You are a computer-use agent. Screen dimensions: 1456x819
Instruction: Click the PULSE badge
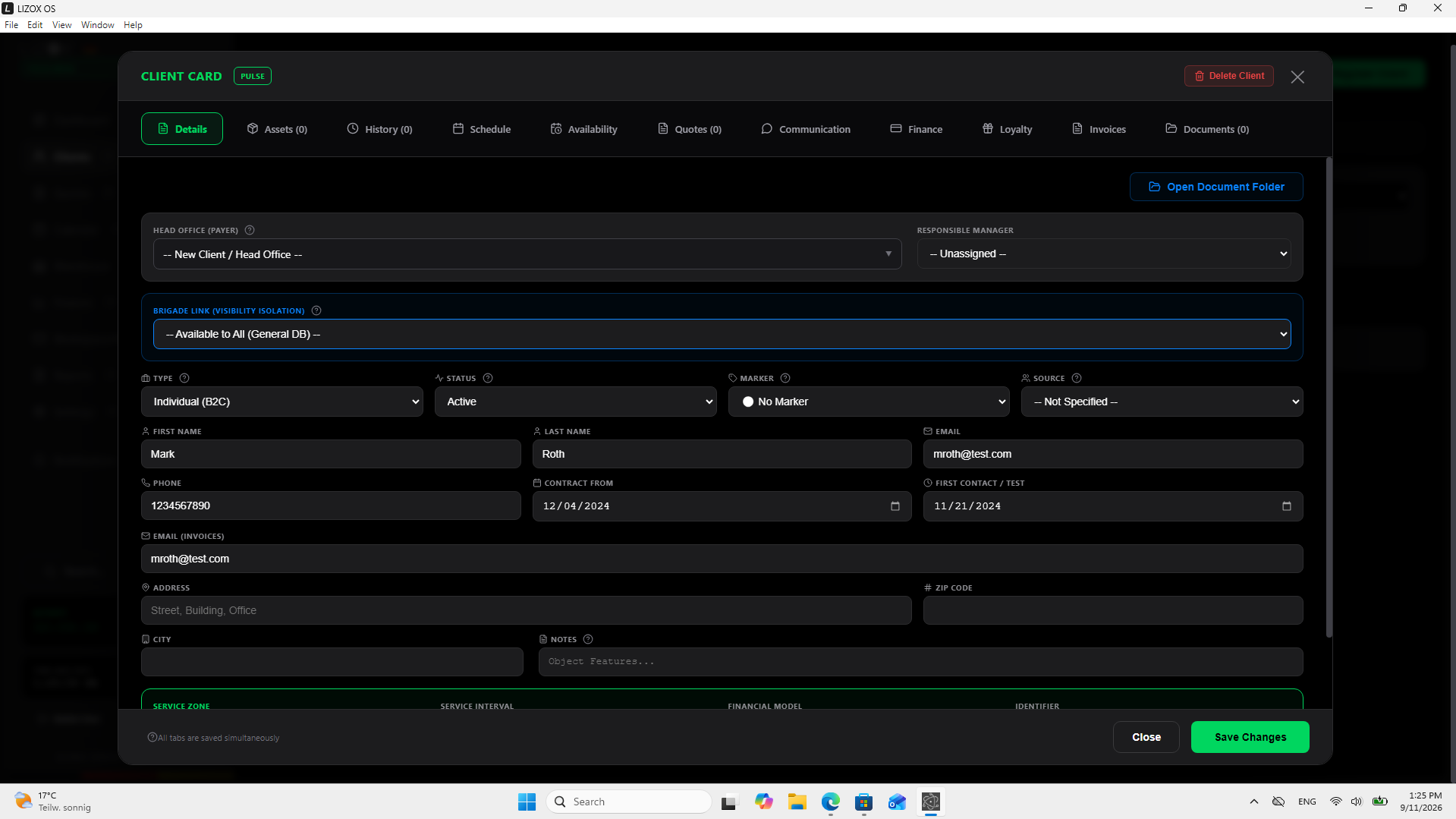tap(253, 76)
